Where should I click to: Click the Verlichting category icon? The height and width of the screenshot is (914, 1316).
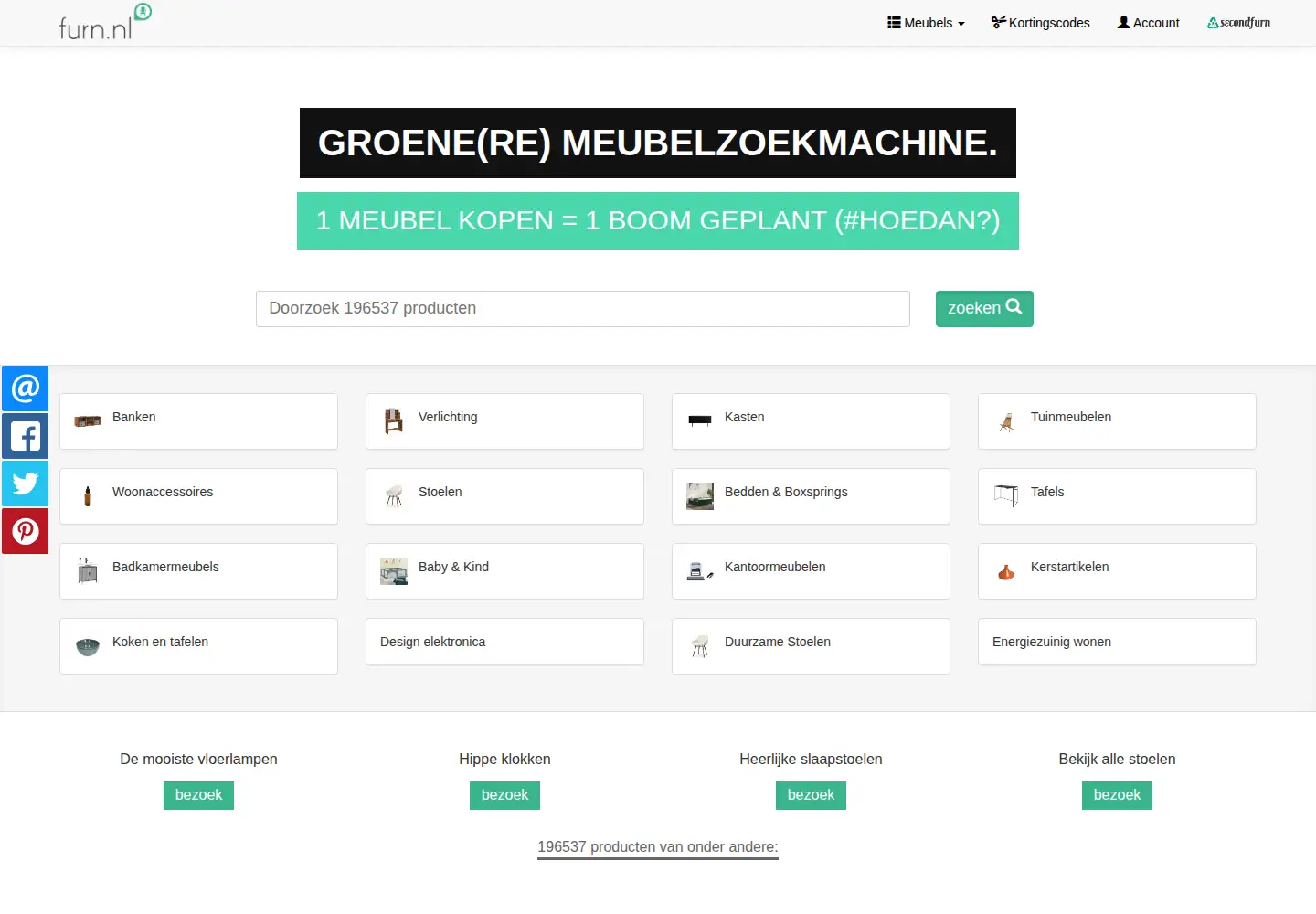tap(394, 420)
